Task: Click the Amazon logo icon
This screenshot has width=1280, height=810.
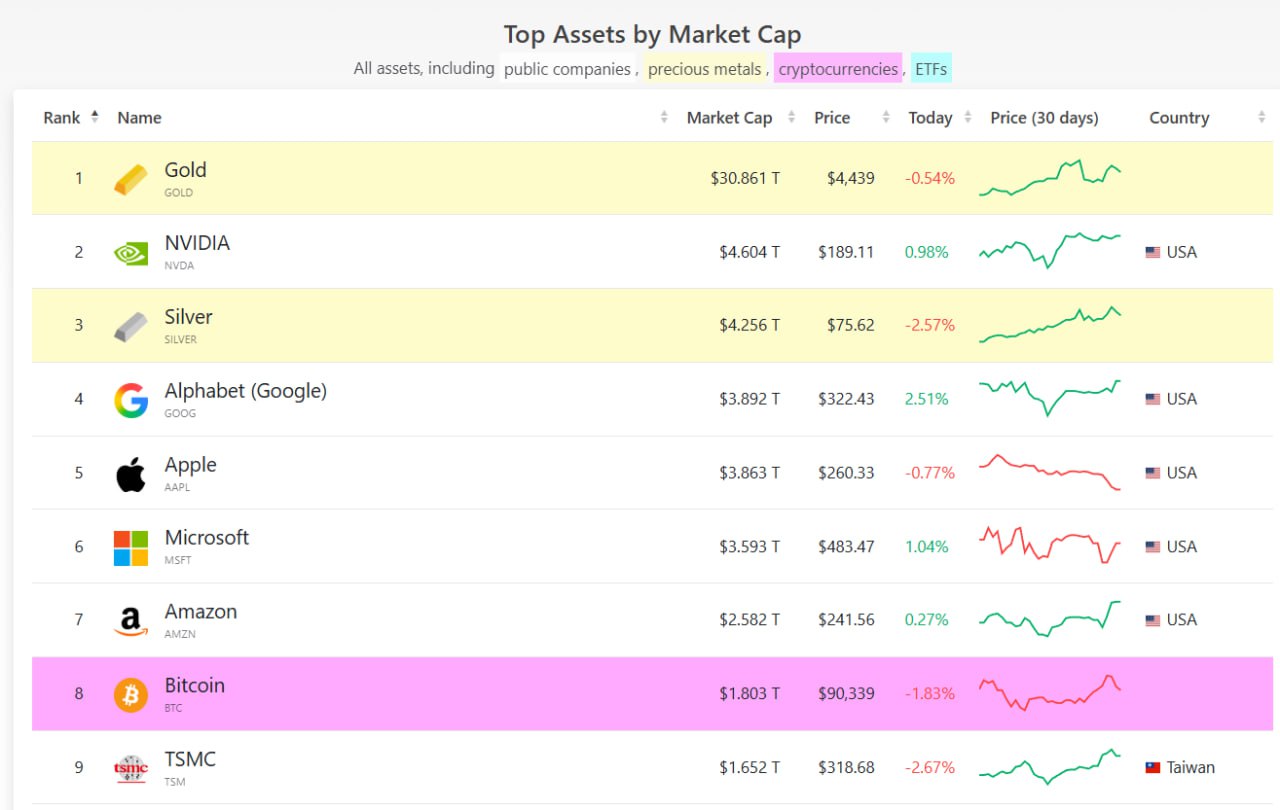Action: tap(131, 621)
